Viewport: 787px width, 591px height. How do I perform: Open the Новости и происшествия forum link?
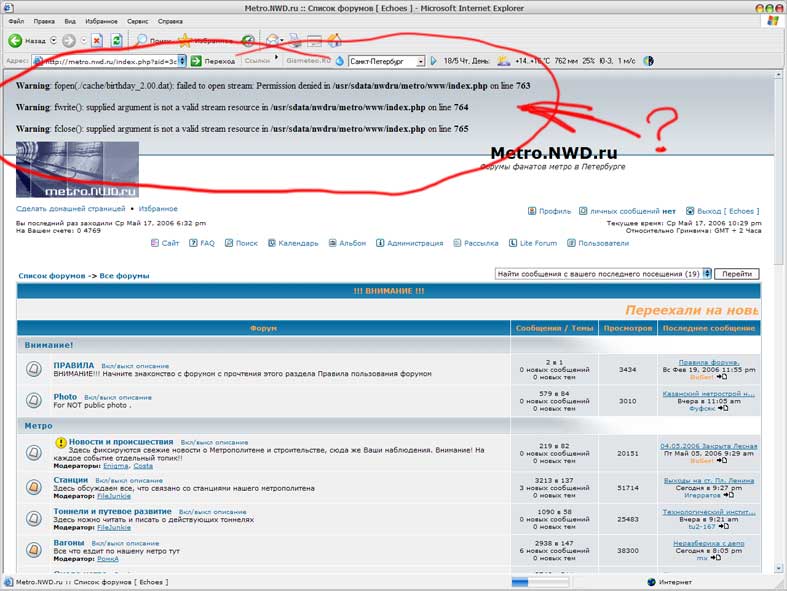tap(120, 441)
